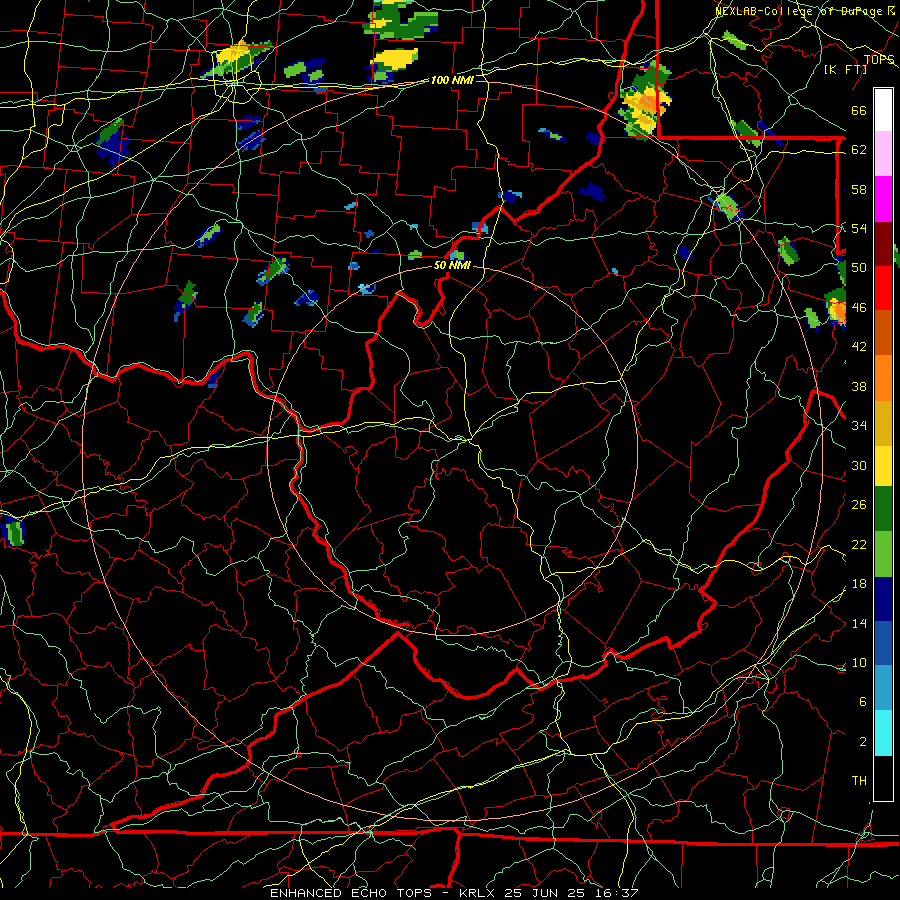Select the dark red legend swatch
Screen dimensions: 900x900
tap(883, 243)
